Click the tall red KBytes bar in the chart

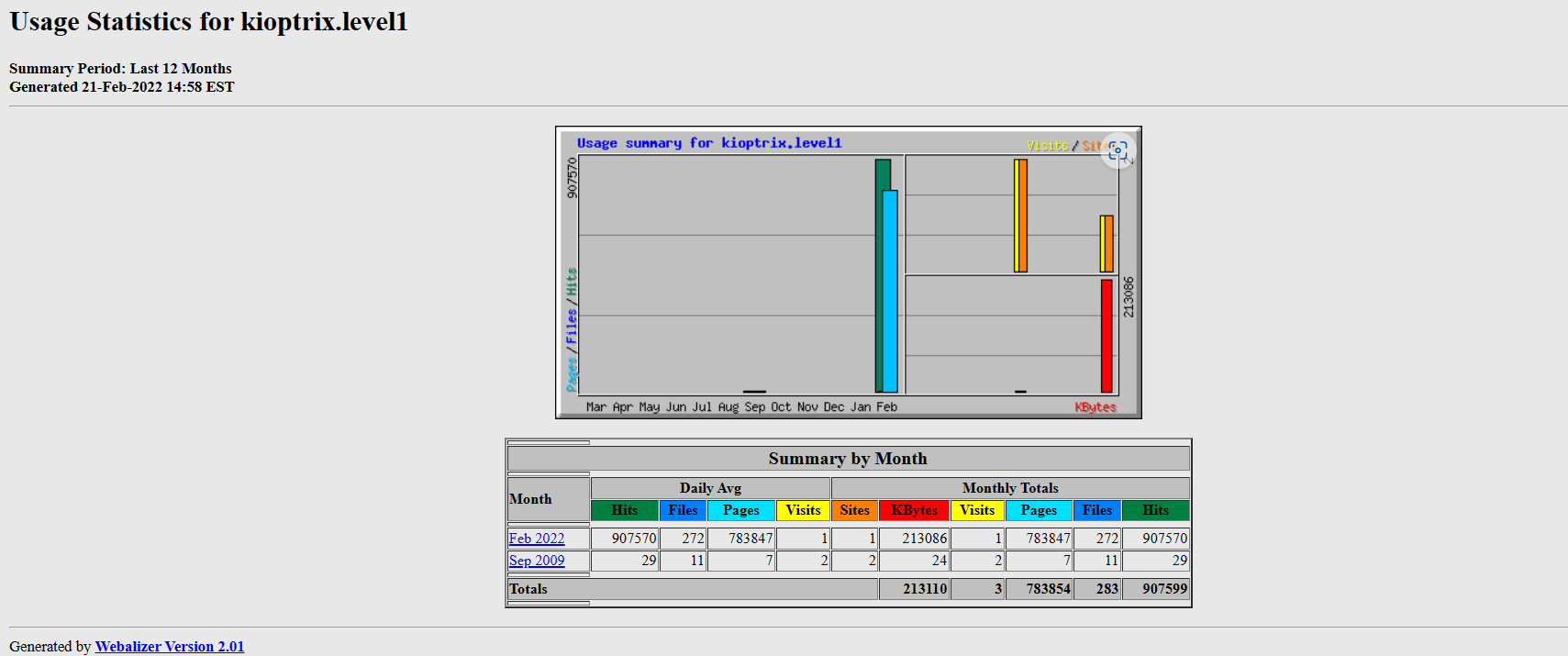pyautogui.click(x=1106, y=336)
